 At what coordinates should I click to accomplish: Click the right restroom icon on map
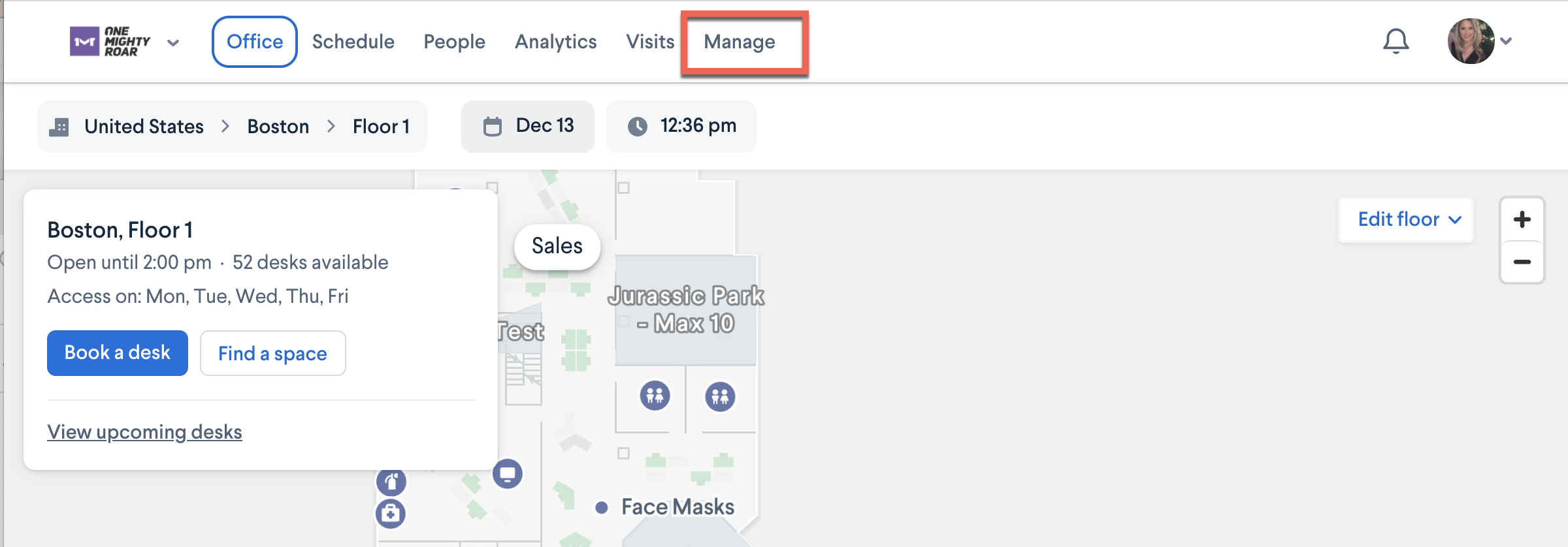pos(720,396)
